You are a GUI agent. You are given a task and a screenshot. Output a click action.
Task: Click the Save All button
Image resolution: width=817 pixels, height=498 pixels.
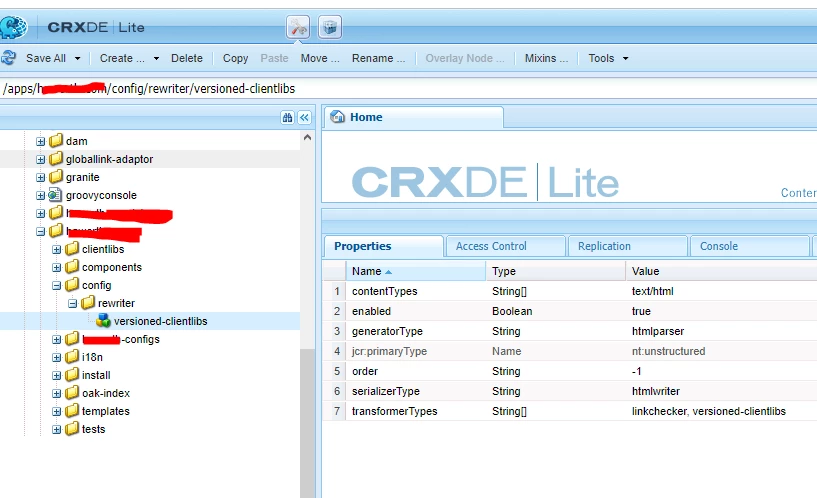46,58
